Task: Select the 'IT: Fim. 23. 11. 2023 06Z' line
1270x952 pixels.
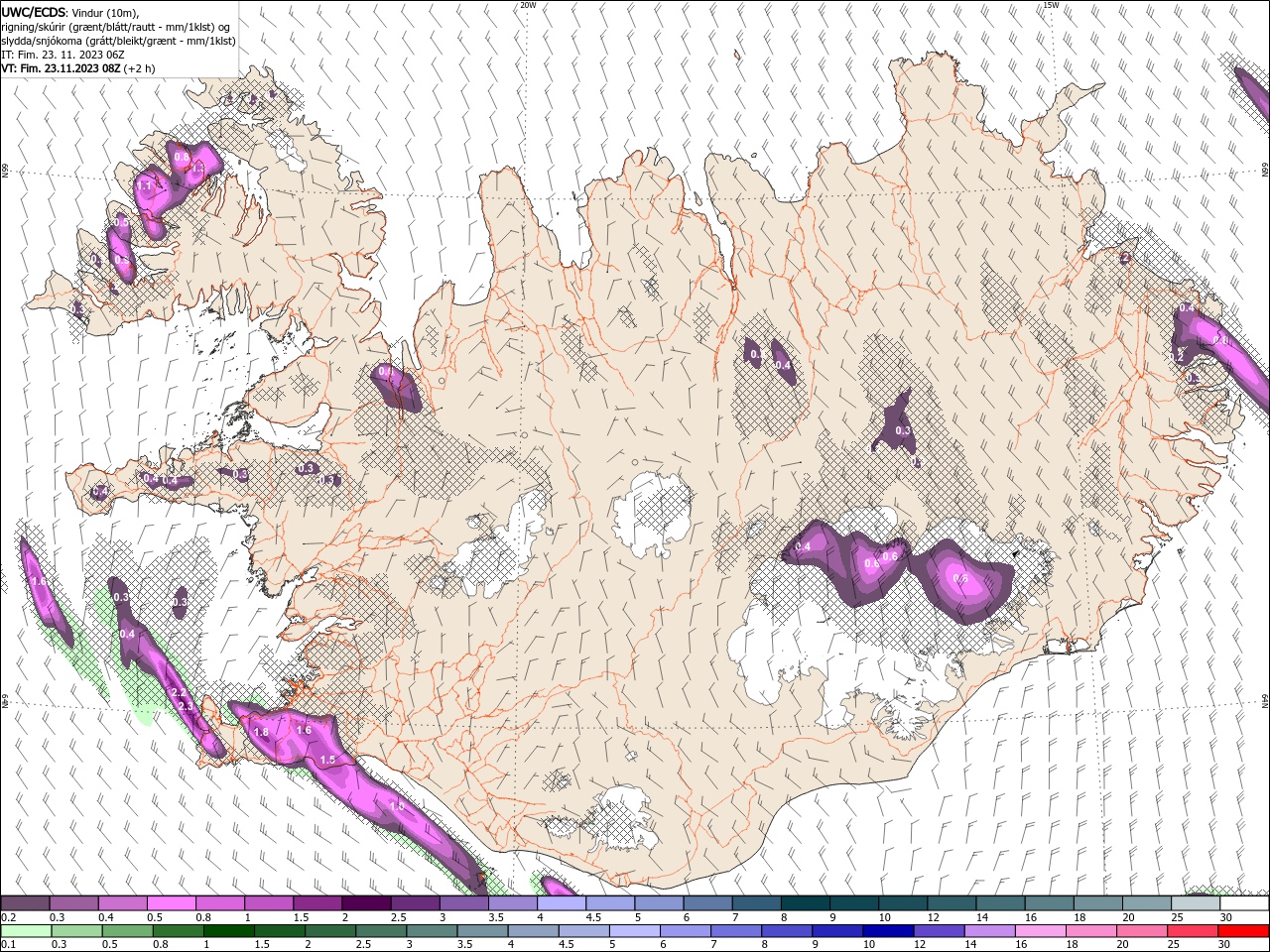Action: (x=63, y=55)
